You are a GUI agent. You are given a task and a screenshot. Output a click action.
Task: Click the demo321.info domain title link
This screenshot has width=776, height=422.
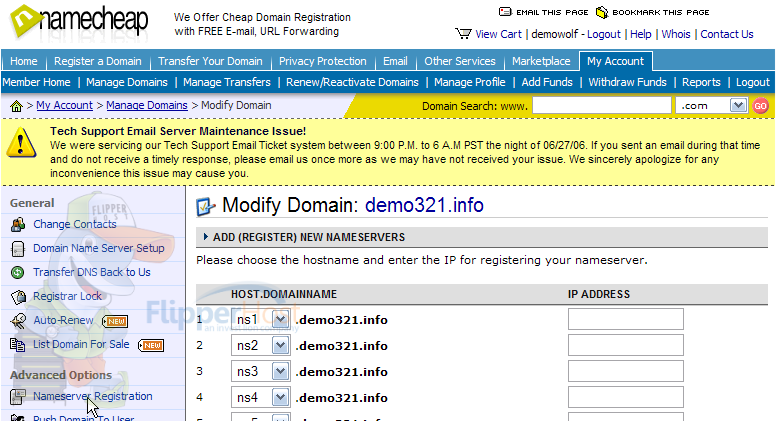(x=424, y=205)
